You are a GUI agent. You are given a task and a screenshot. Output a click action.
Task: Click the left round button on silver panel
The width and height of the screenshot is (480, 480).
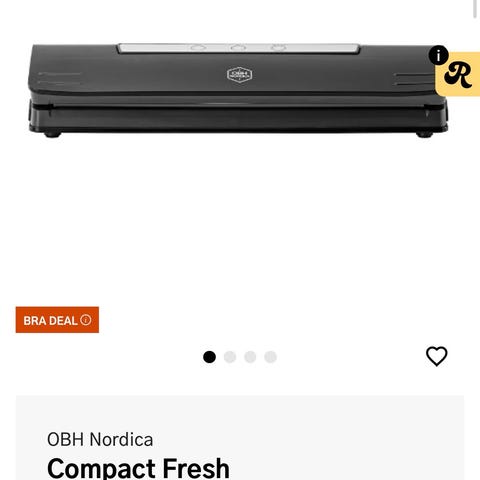point(198,48)
